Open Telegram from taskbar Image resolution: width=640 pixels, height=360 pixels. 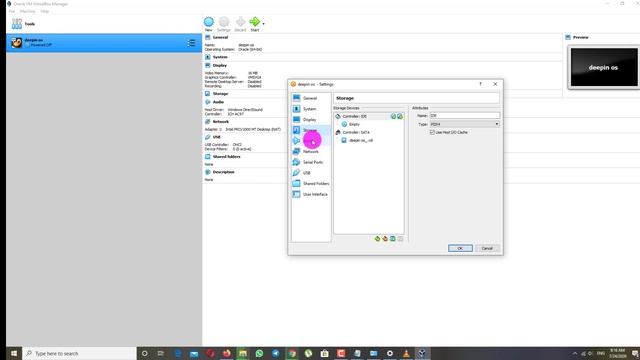tap(276, 353)
